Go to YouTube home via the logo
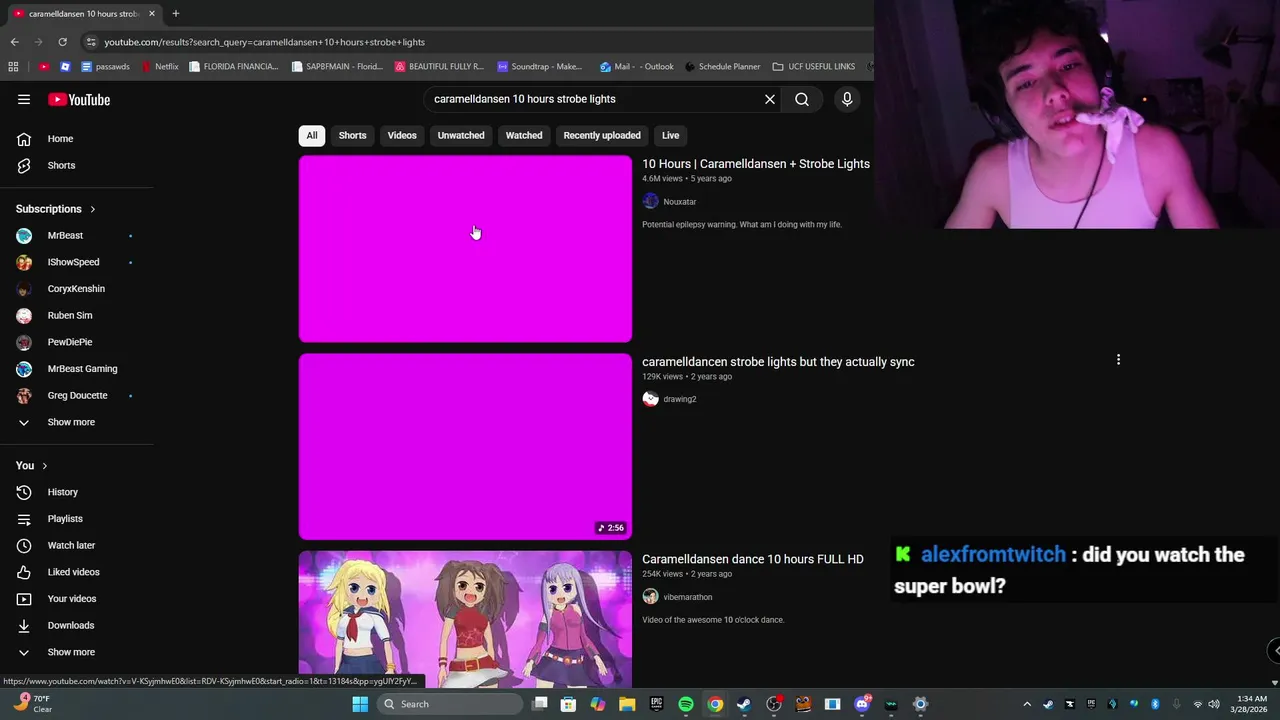The width and height of the screenshot is (1280, 720). pyautogui.click(x=79, y=99)
